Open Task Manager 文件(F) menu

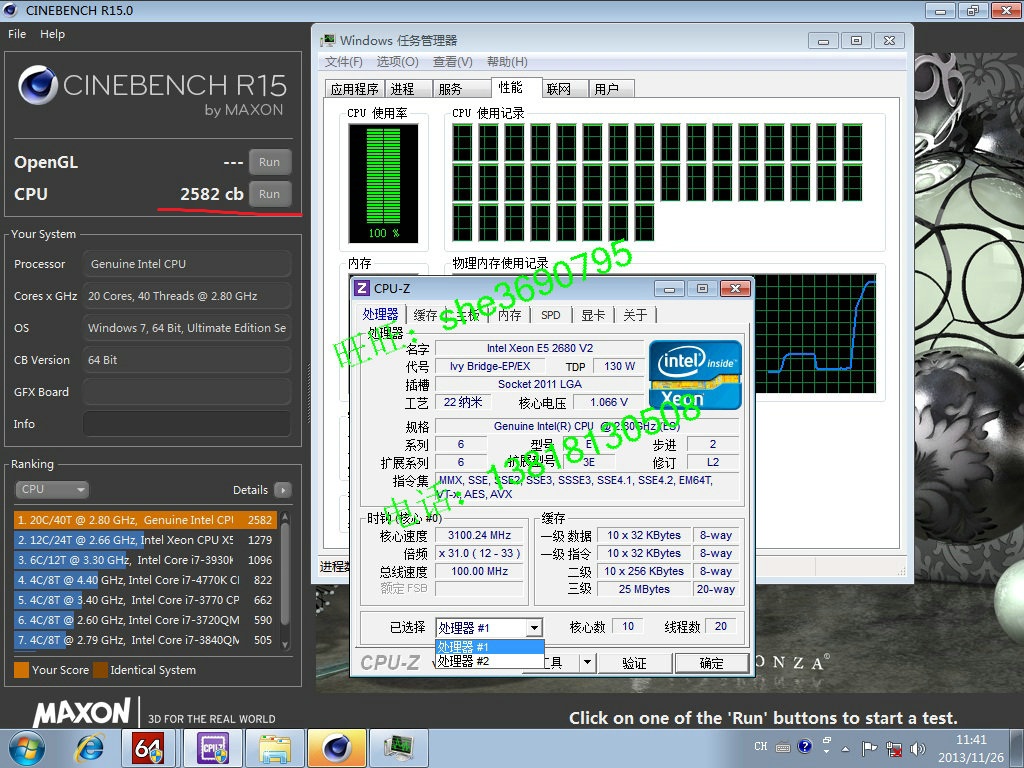344,62
